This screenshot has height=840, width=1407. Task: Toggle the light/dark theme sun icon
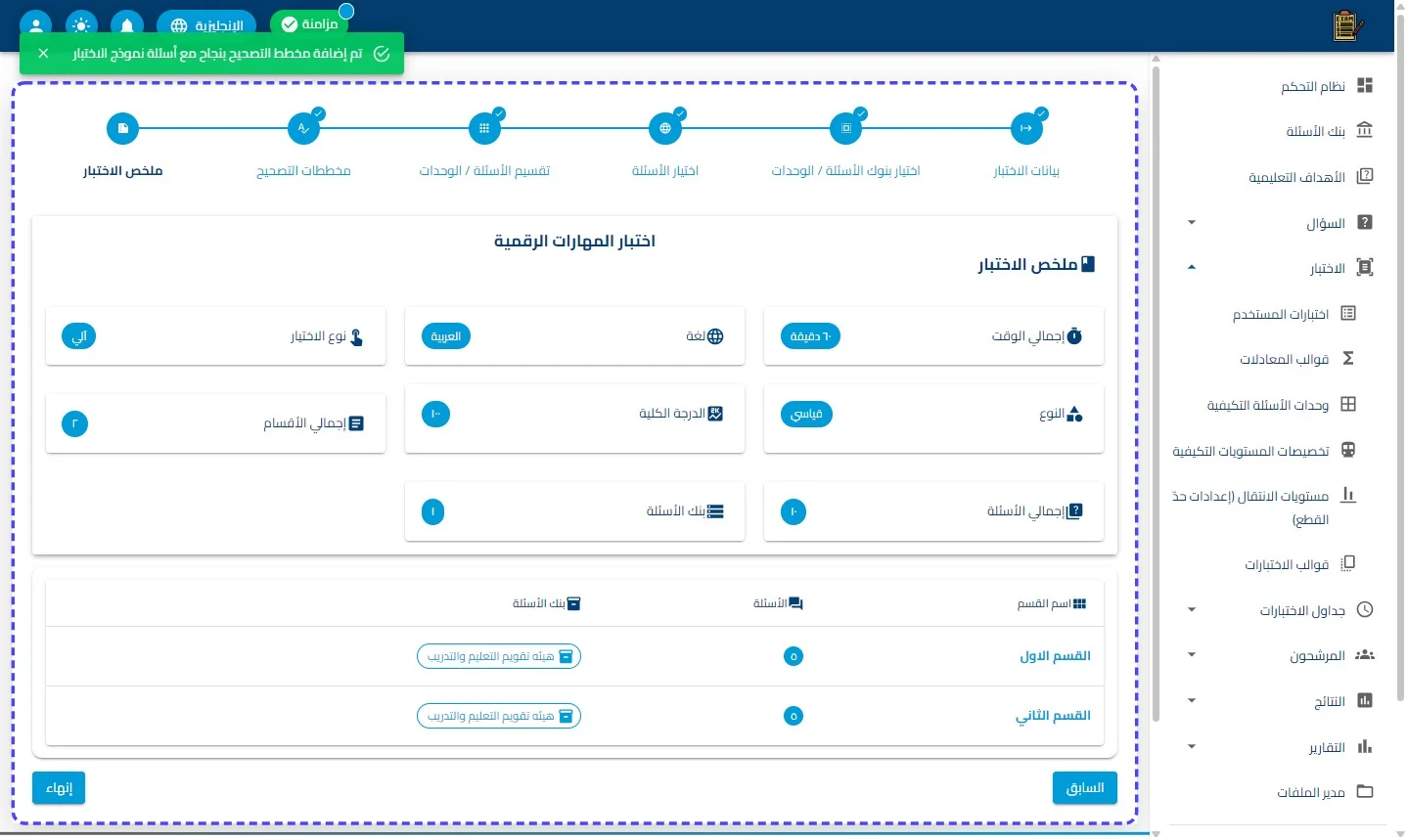[x=81, y=24]
